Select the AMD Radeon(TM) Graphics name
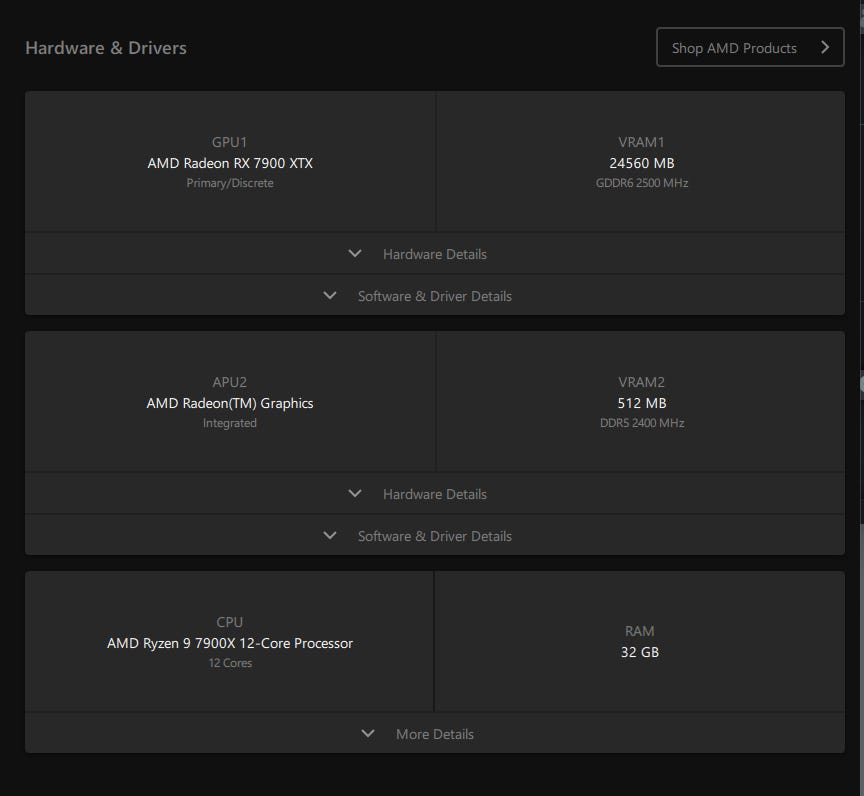This screenshot has height=796, width=864. [x=230, y=403]
